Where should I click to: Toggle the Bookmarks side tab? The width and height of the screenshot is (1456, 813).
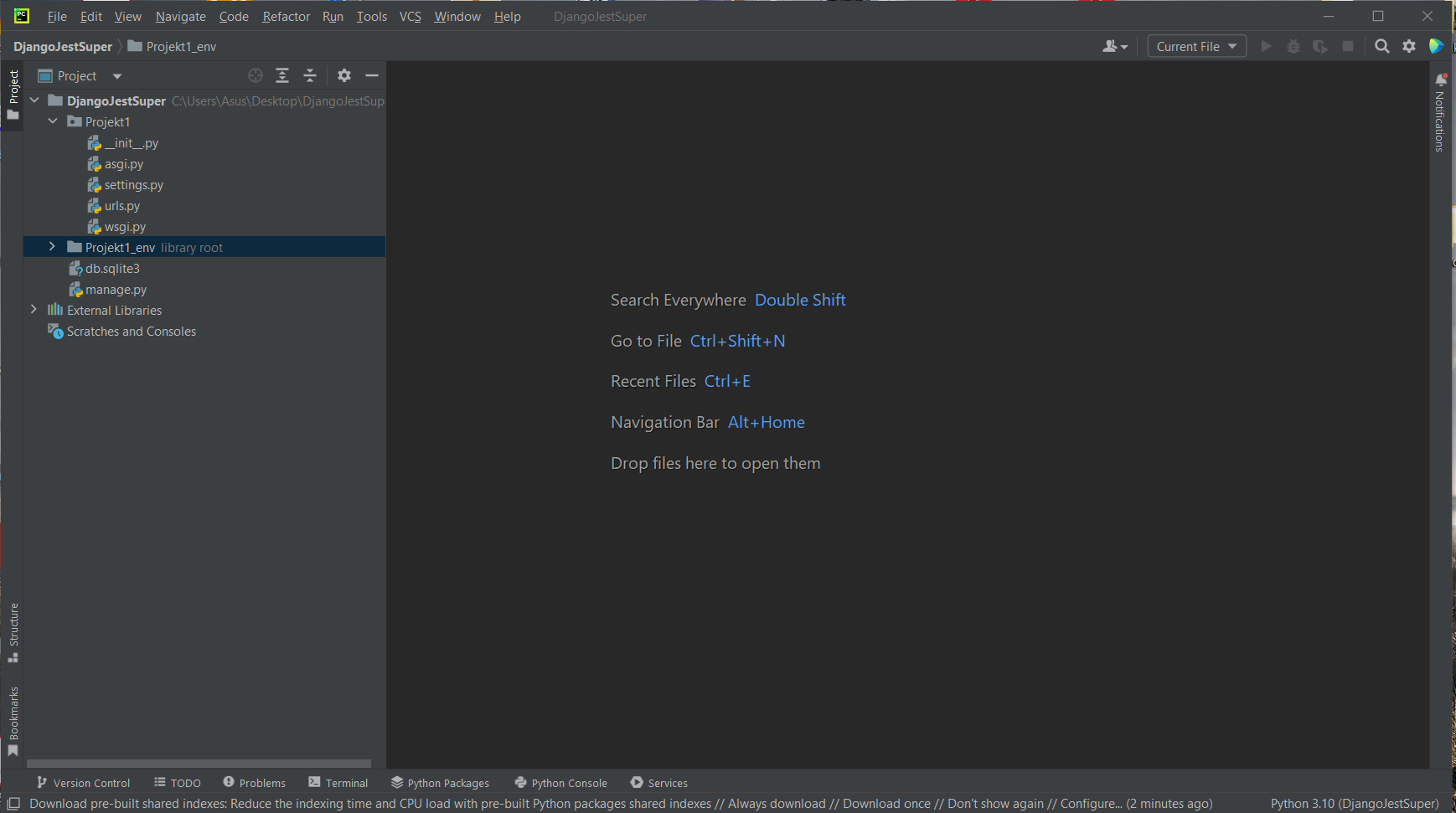pos(13,721)
